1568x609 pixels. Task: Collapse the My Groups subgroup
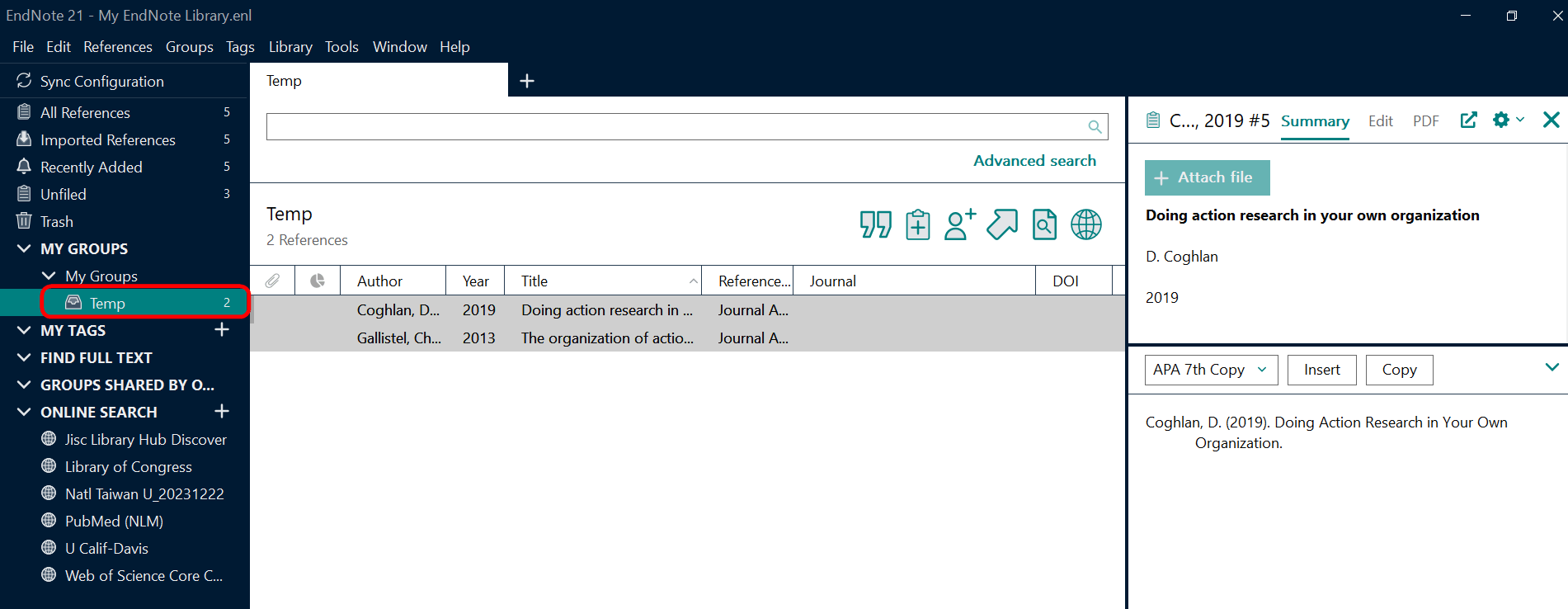click(49, 276)
